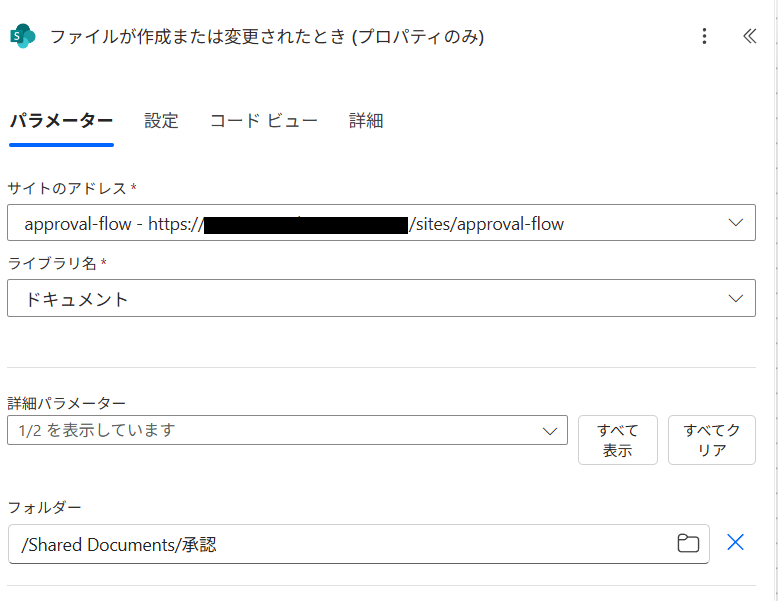
Task: Expand the サイトのアドレス dropdown
Action: 735,223
